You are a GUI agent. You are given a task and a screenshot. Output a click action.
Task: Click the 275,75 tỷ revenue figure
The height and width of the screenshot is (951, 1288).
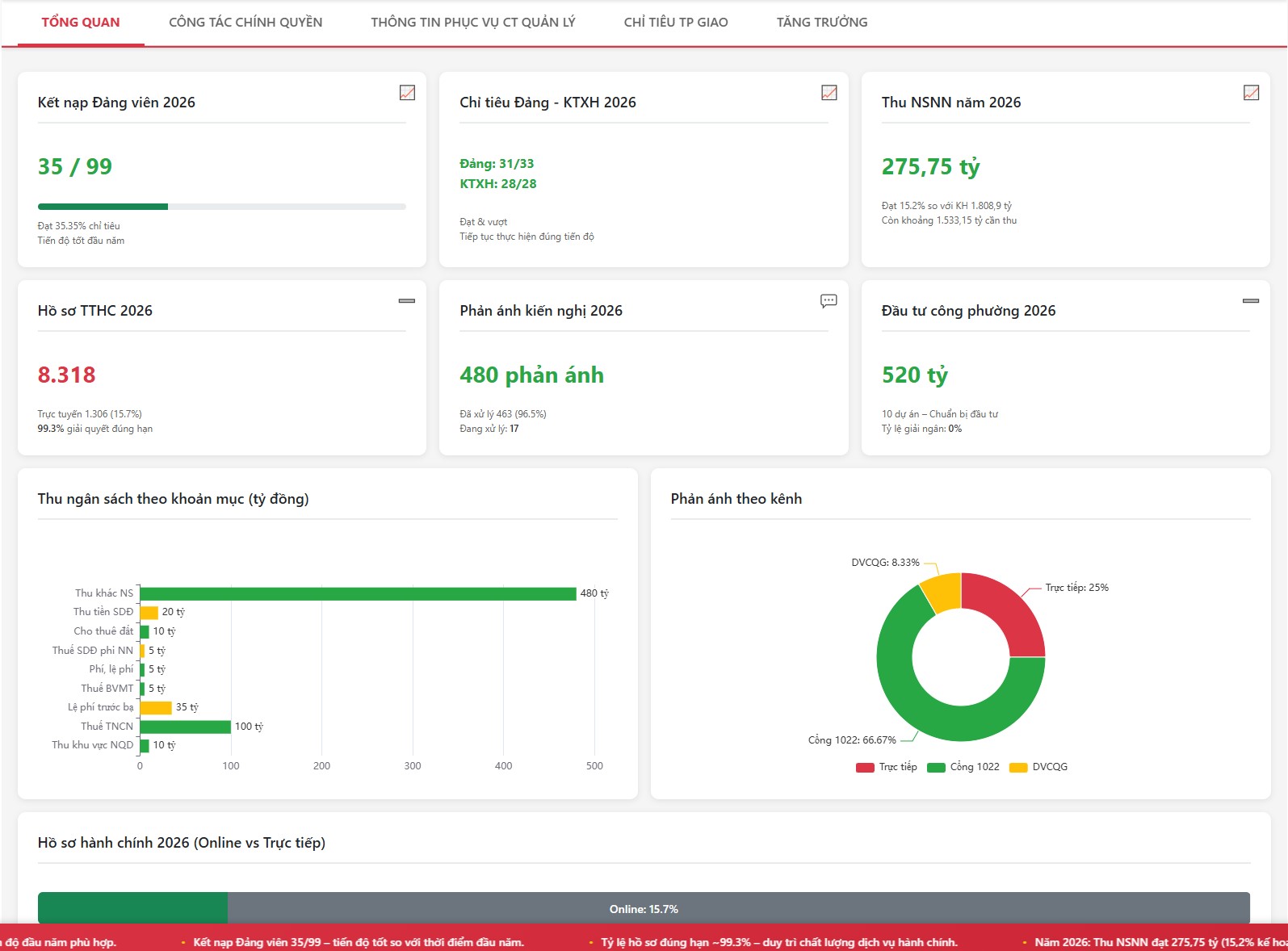930,166
